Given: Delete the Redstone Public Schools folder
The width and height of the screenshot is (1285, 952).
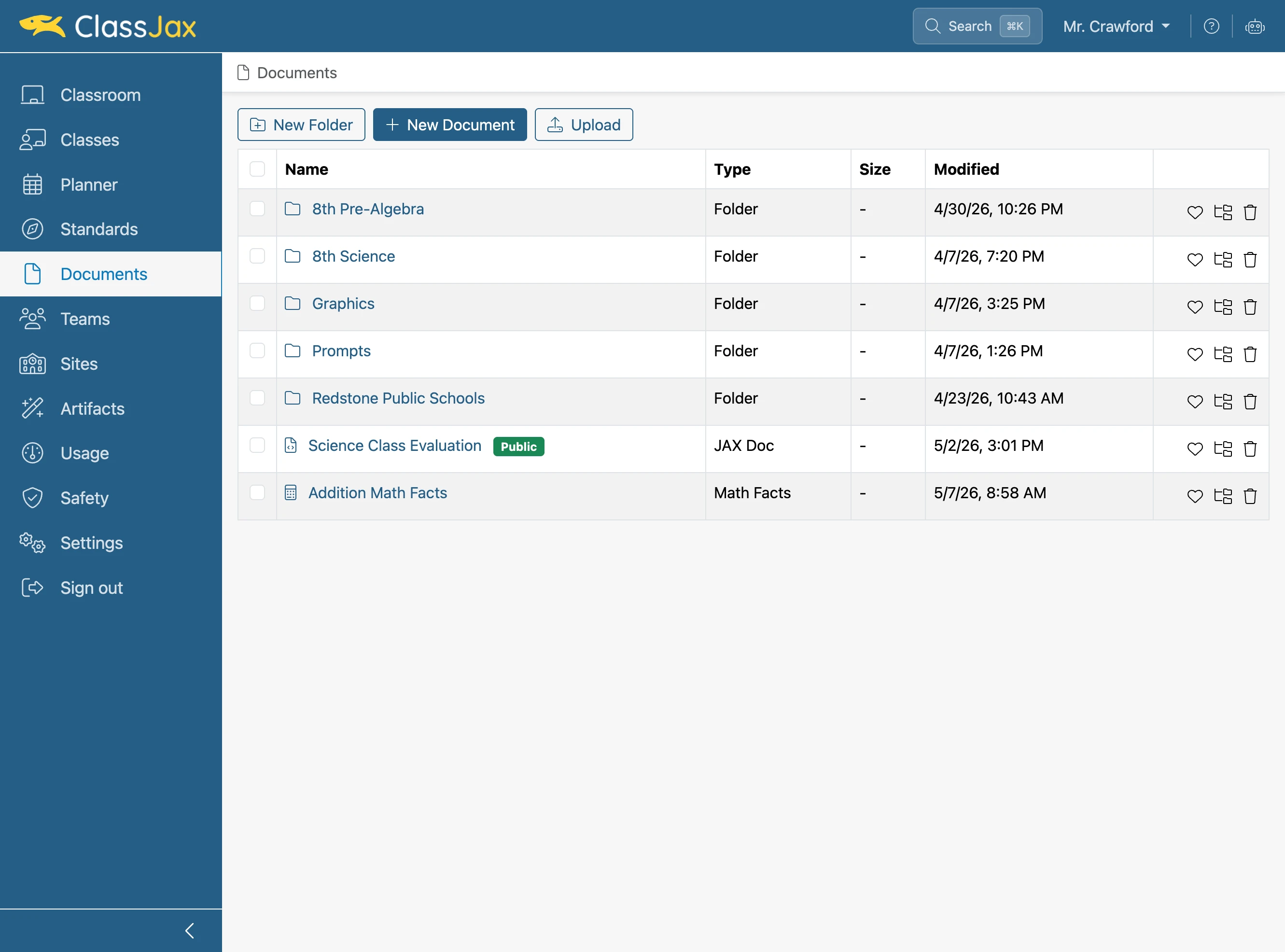Looking at the screenshot, I should coord(1250,401).
